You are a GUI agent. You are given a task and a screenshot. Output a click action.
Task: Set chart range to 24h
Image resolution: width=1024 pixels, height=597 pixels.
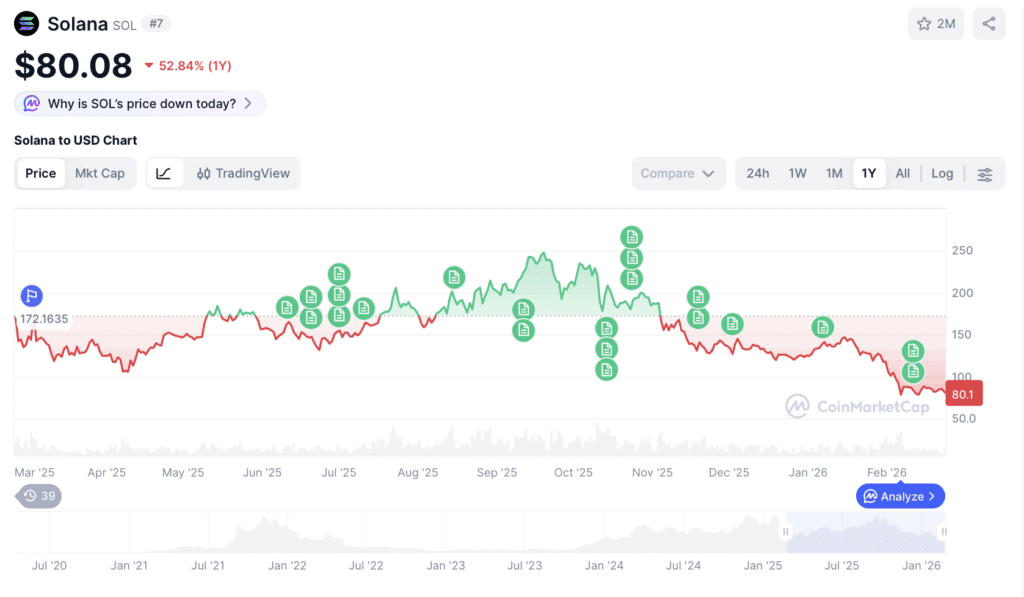[x=758, y=173]
